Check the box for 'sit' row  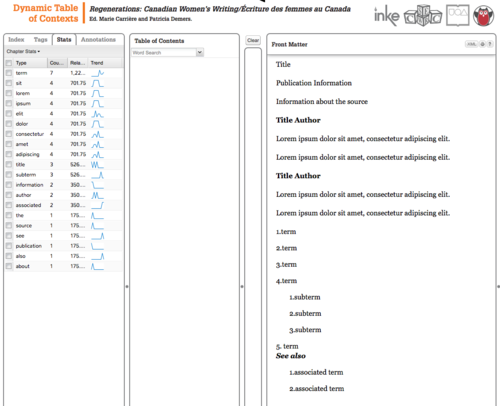click(9, 83)
